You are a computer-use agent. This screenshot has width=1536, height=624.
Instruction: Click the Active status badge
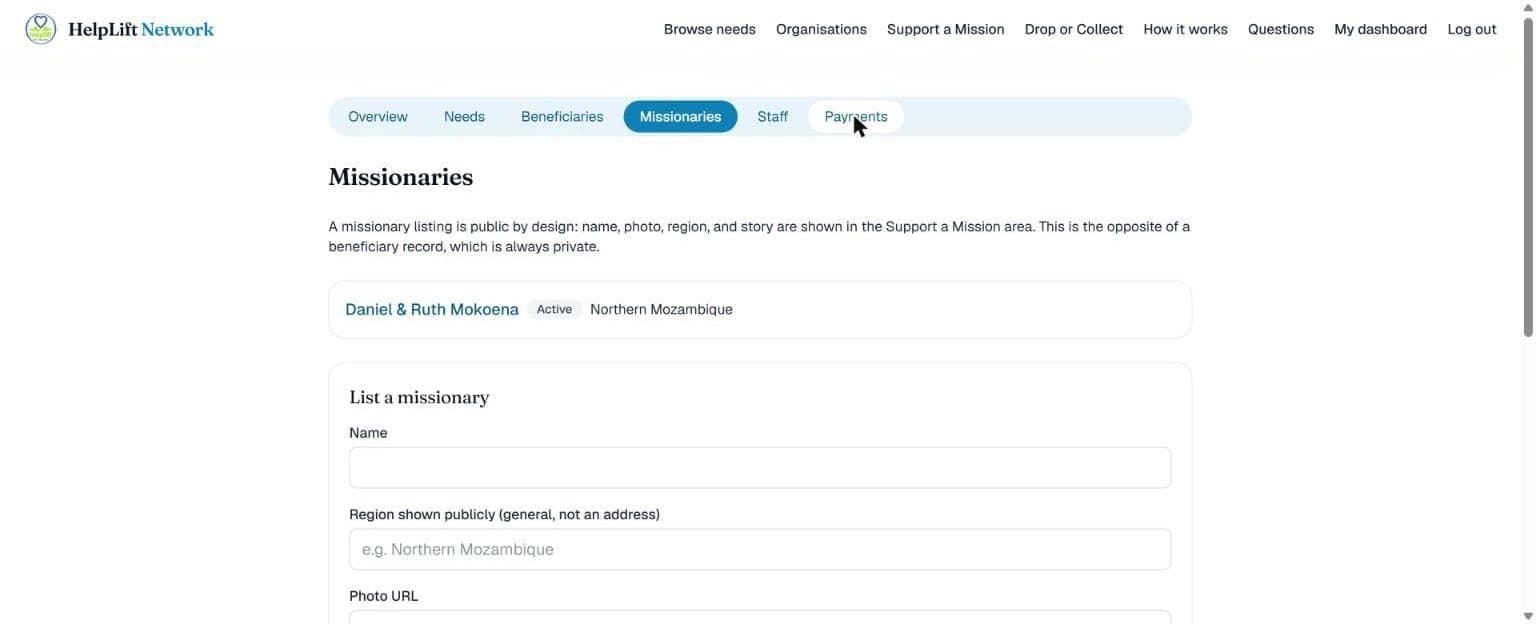(554, 310)
